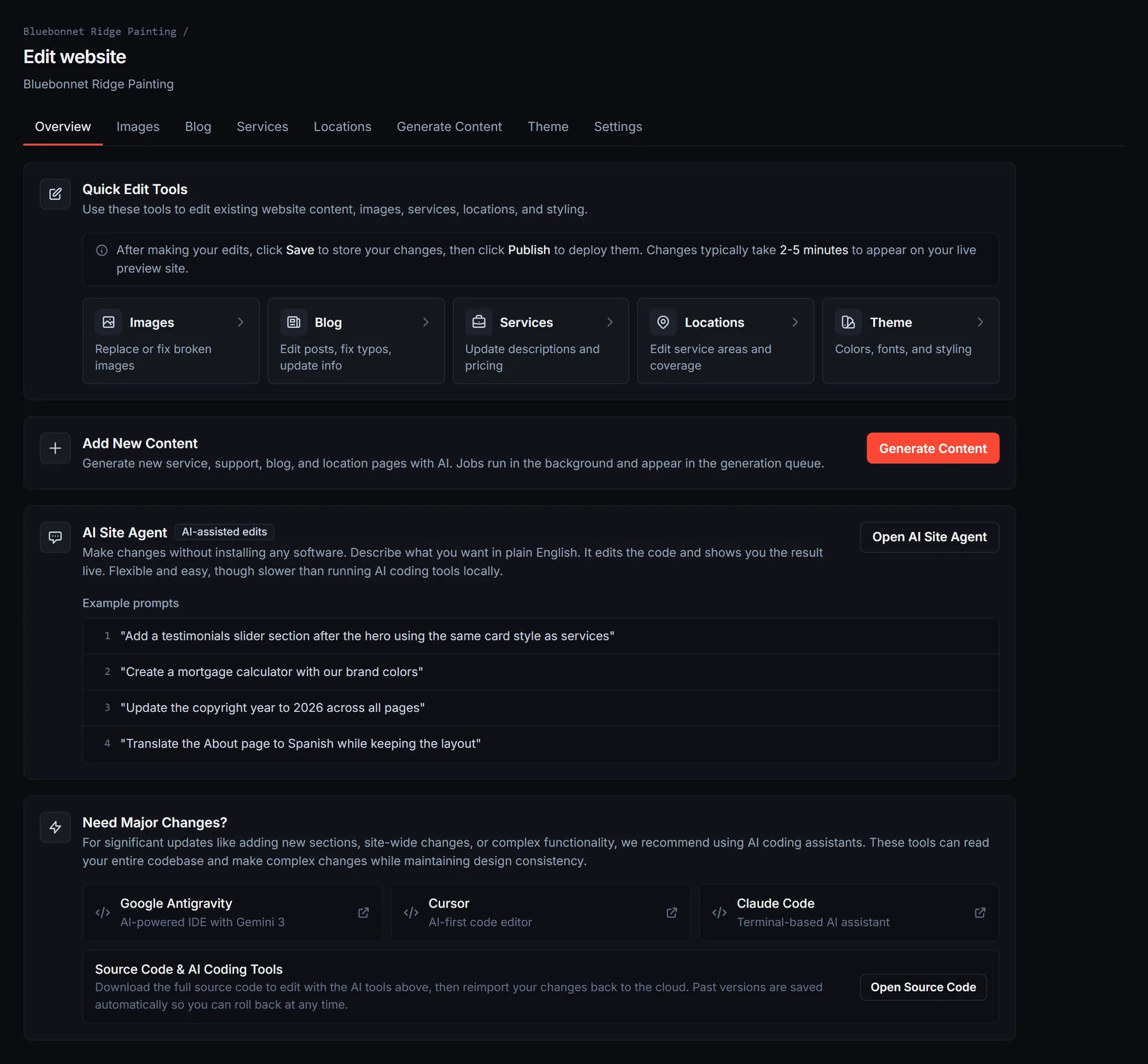Click the AI-assisted edits badge
The height and width of the screenshot is (1064, 1148).
click(x=224, y=532)
